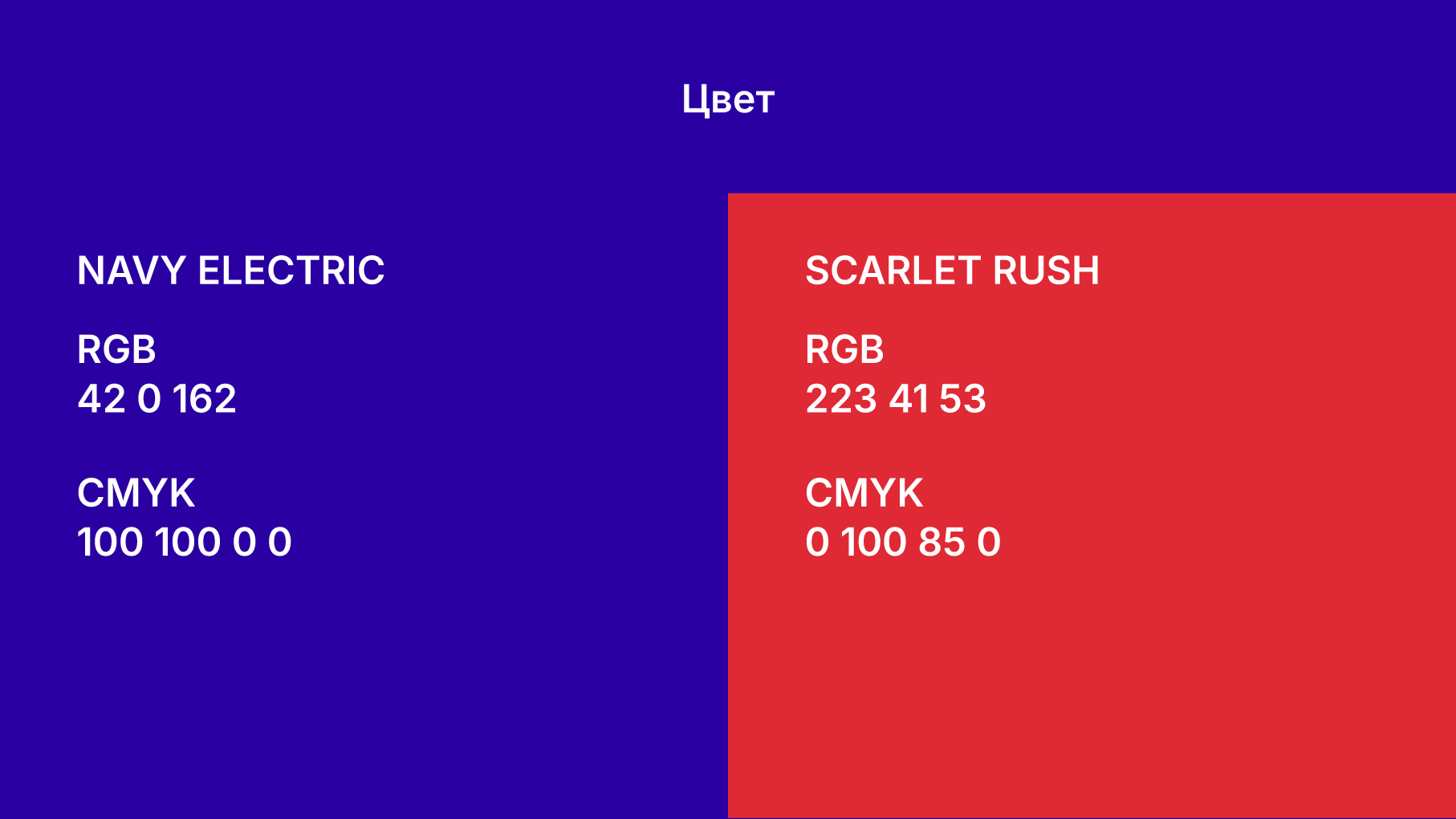Select the SCARLET RUSH color title
This screenshot has width=1456, height=819.
coord(952,271)
